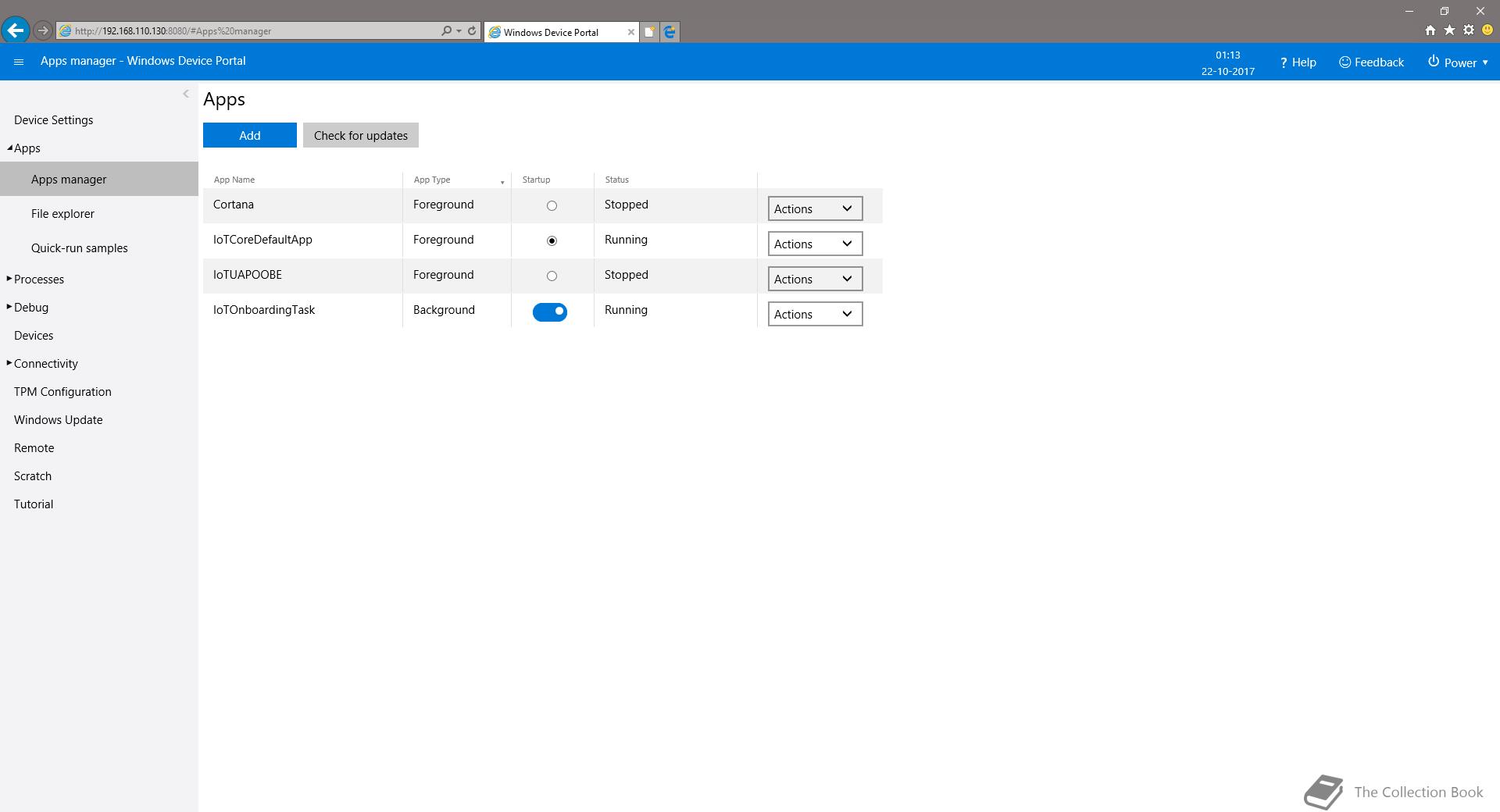Open the Feedback link in the header
This screenshot has height=812, width=1500.
1371,62
